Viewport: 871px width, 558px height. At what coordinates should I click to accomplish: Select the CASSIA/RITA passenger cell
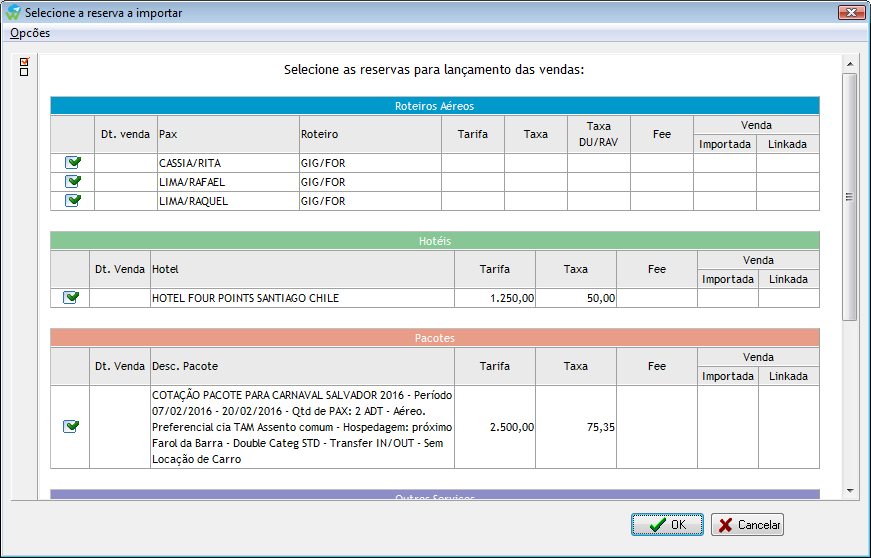tap(228, 163)
